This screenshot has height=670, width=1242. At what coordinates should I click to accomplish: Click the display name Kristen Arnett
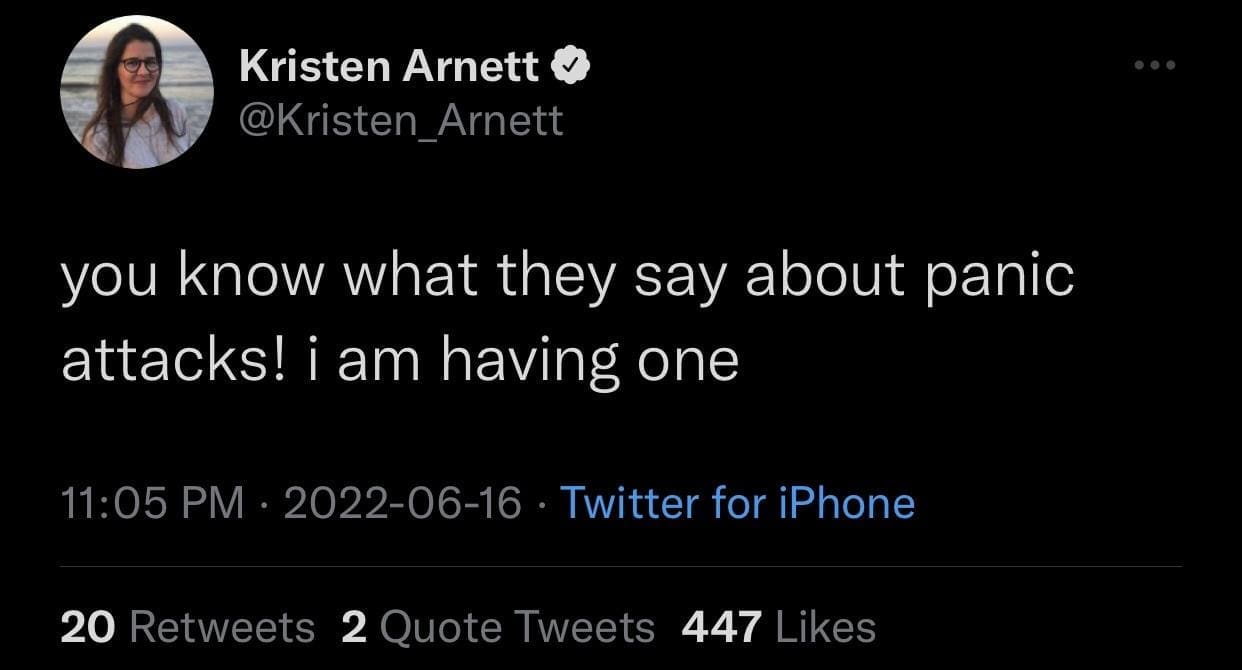(390, 67)
